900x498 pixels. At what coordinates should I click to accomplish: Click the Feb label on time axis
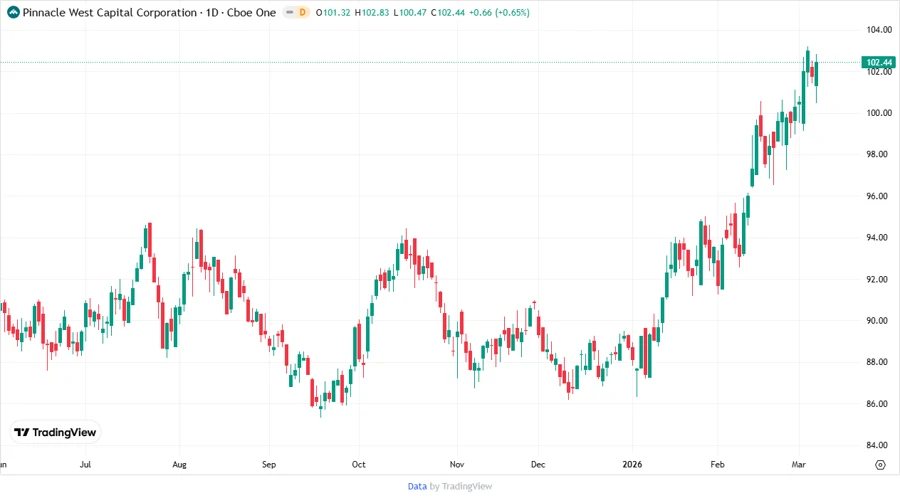[717, 464]
